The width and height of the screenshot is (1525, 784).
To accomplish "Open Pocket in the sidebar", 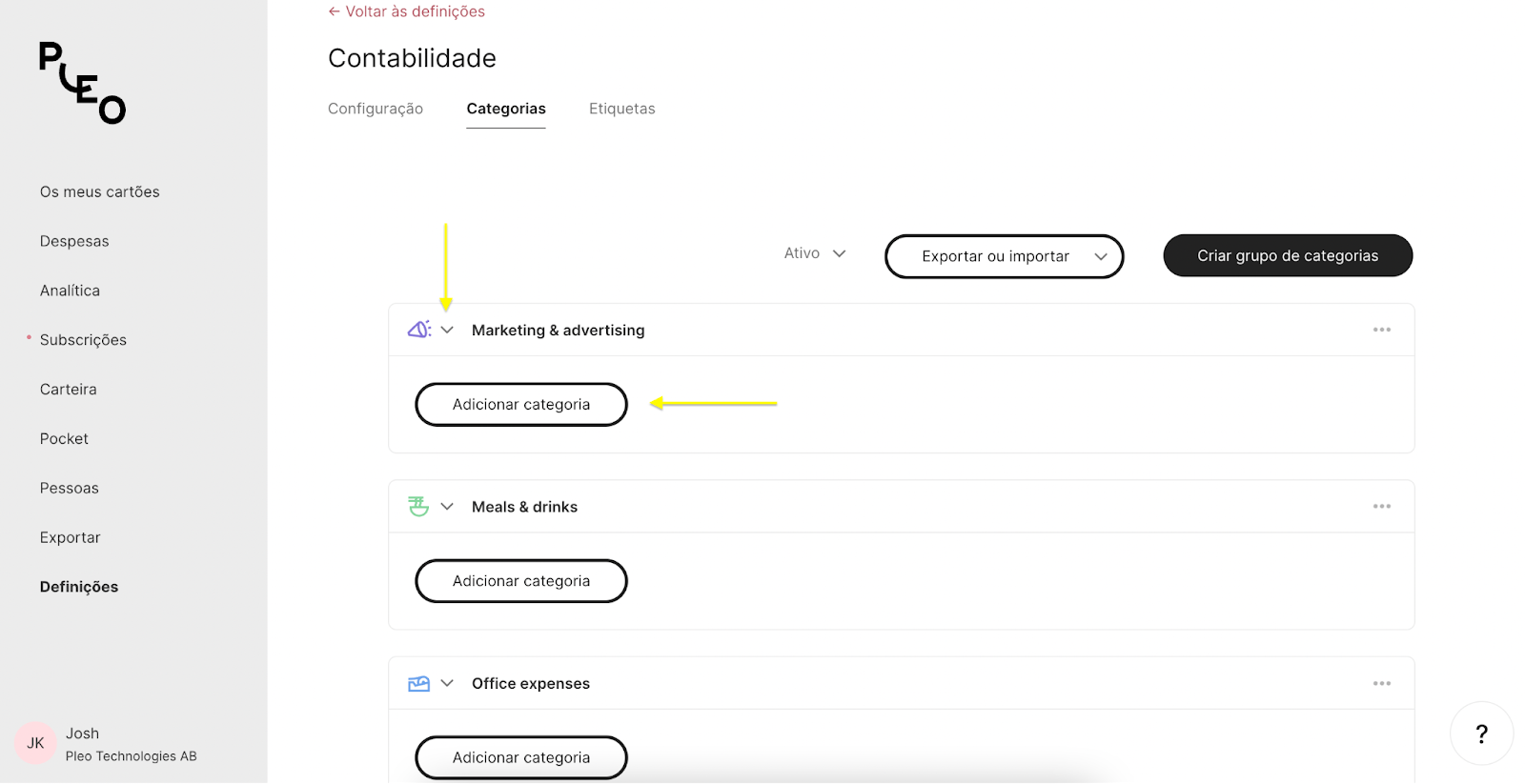I will click(64, 439).
